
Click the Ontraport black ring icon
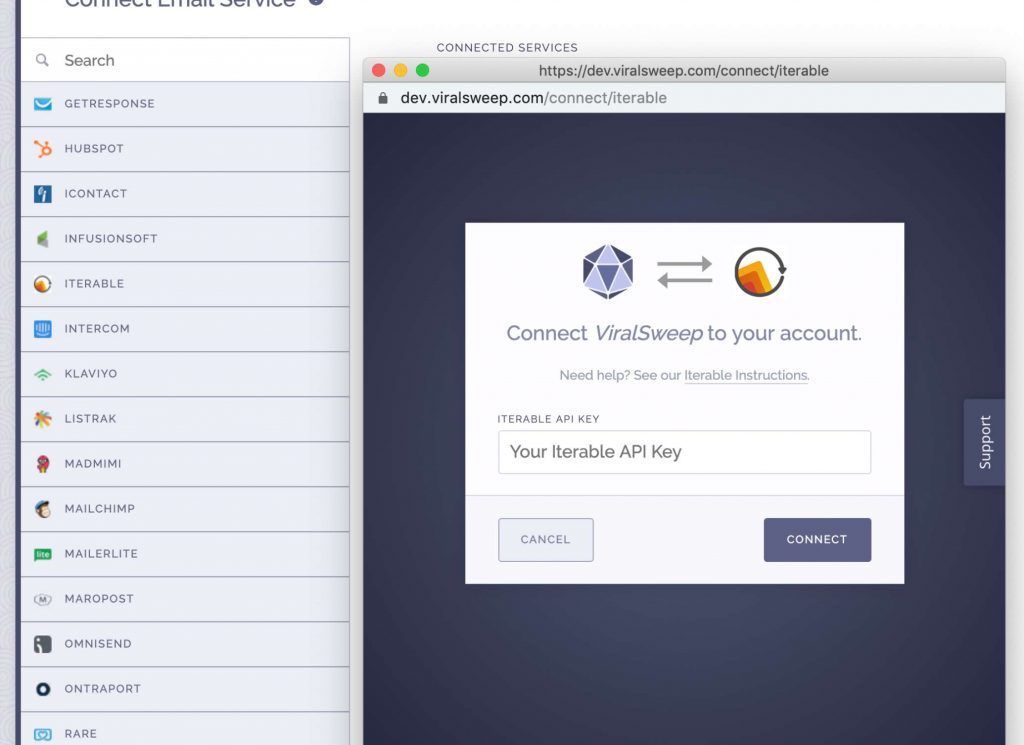coord(42,690)
